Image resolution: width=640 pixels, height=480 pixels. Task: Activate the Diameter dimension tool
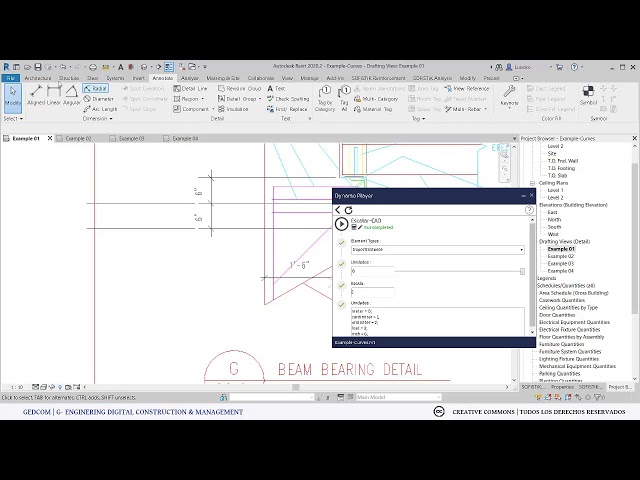(x=98, y=99)
